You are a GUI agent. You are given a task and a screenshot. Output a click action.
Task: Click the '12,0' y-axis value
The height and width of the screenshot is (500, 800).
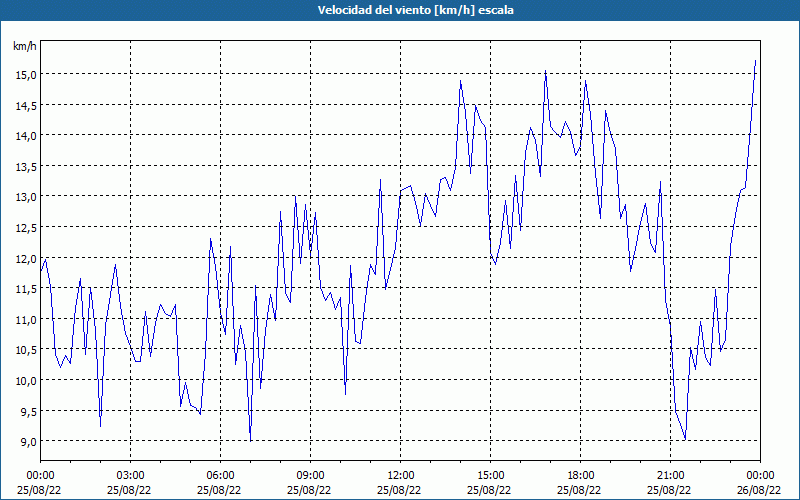point(26,258)
